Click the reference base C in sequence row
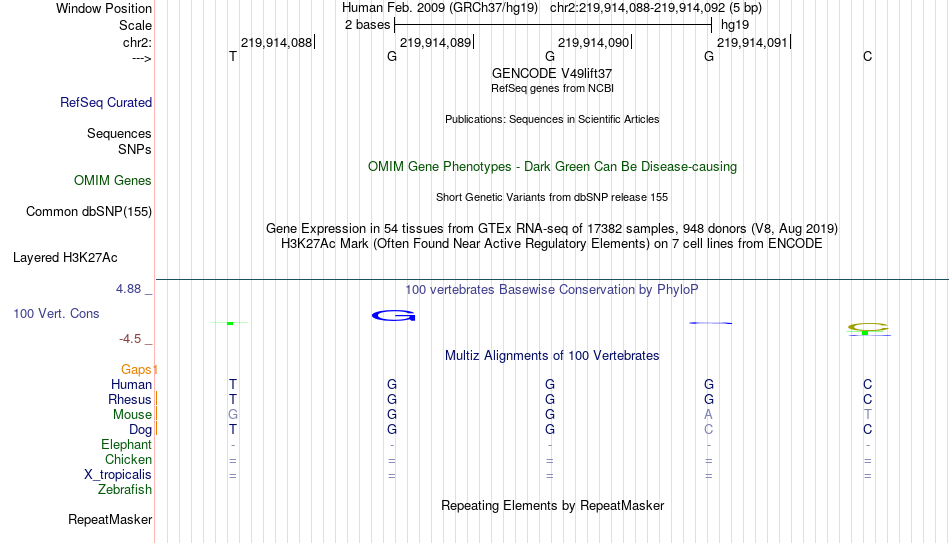 868,56
